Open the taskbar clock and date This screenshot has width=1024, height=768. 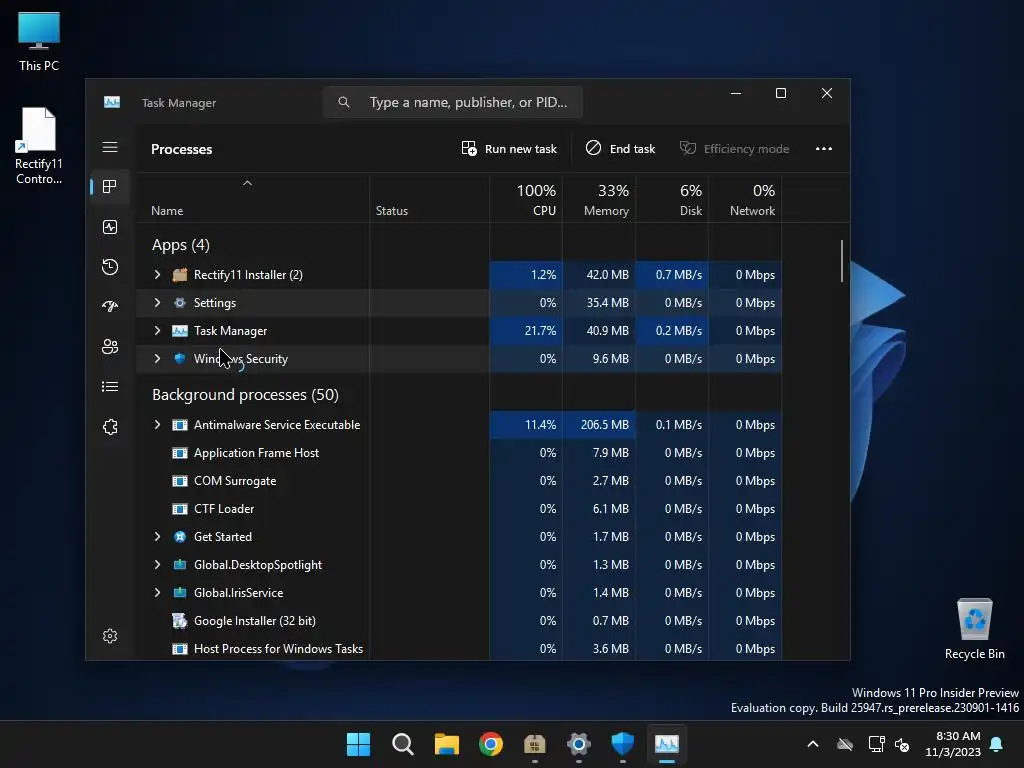[x=953, y=744]
